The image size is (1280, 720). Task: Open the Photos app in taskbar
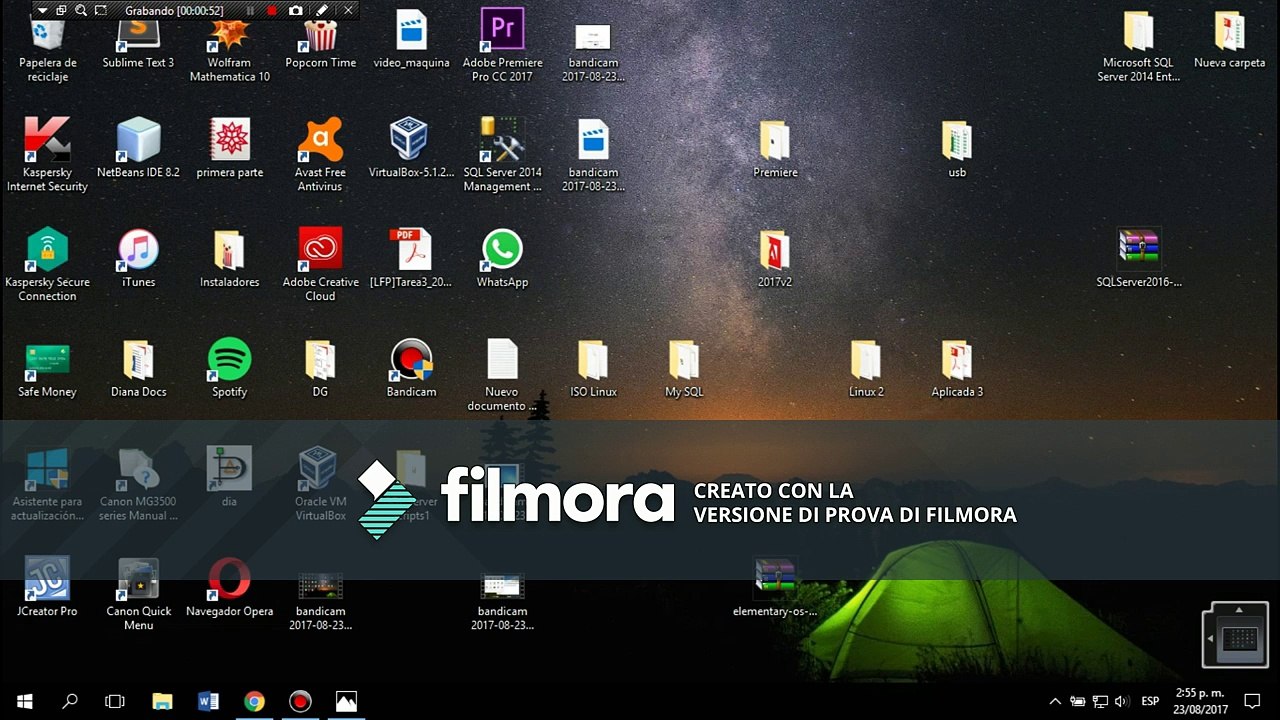346,701
